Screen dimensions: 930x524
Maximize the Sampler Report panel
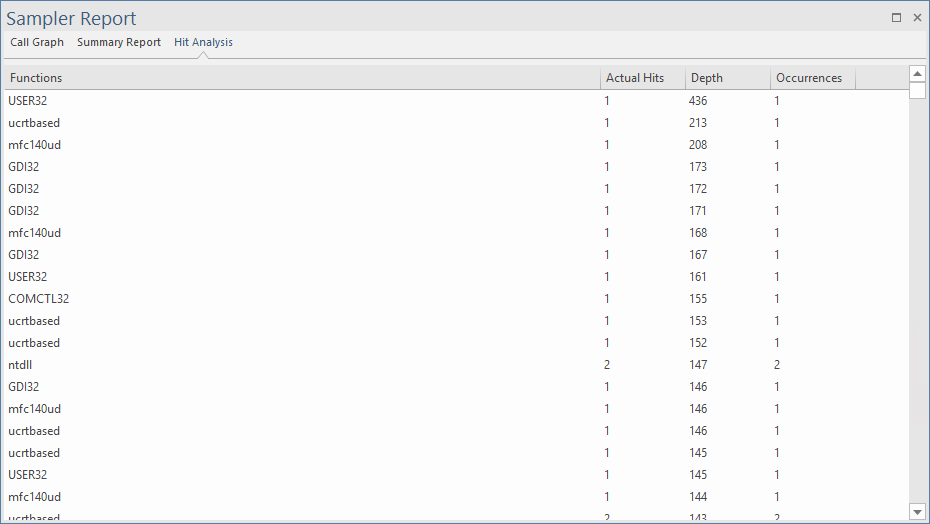[x=896, y=18]
